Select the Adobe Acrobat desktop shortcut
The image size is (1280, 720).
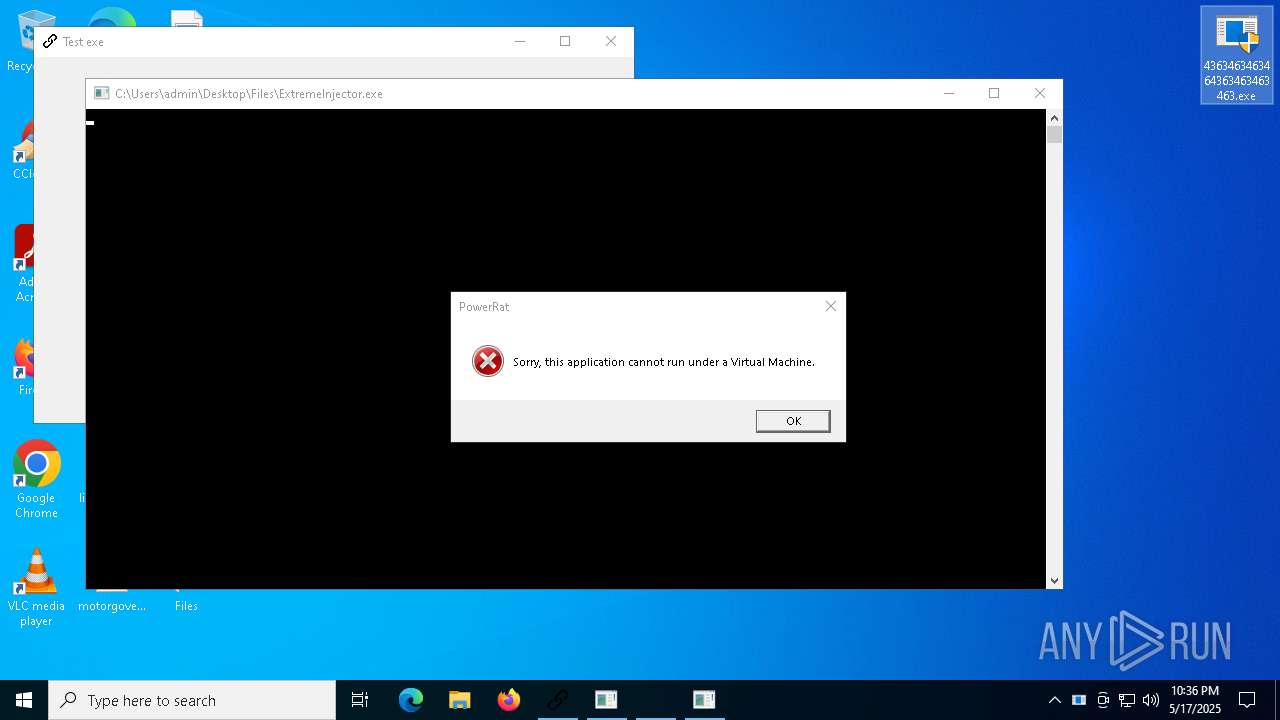click(x=24, y=264)
